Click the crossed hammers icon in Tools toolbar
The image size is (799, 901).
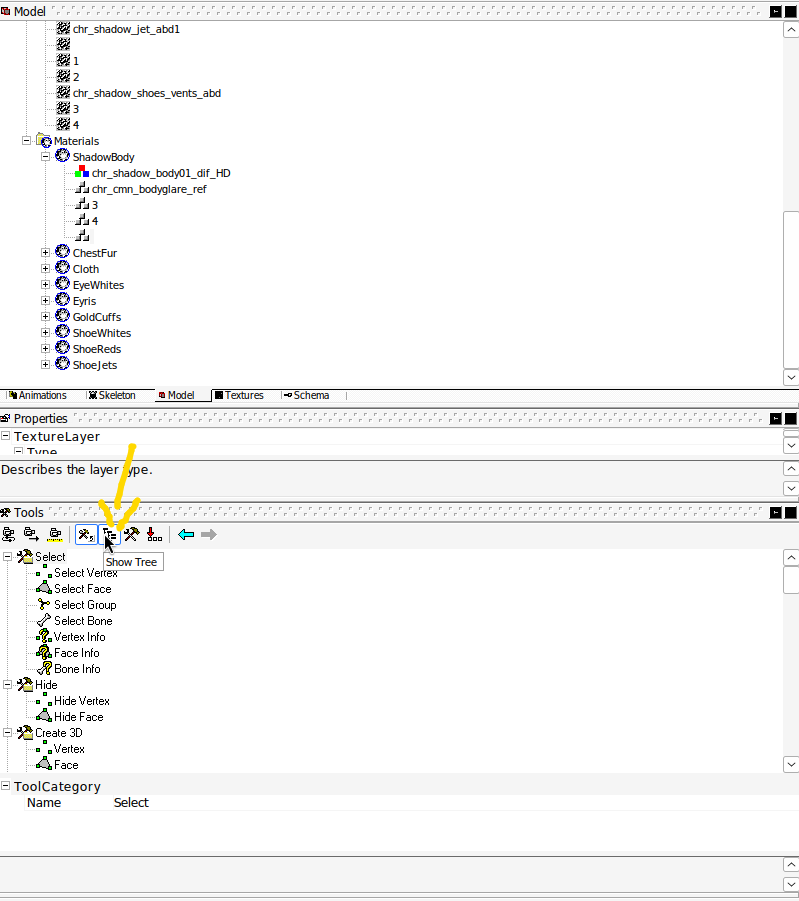[131, 535]
